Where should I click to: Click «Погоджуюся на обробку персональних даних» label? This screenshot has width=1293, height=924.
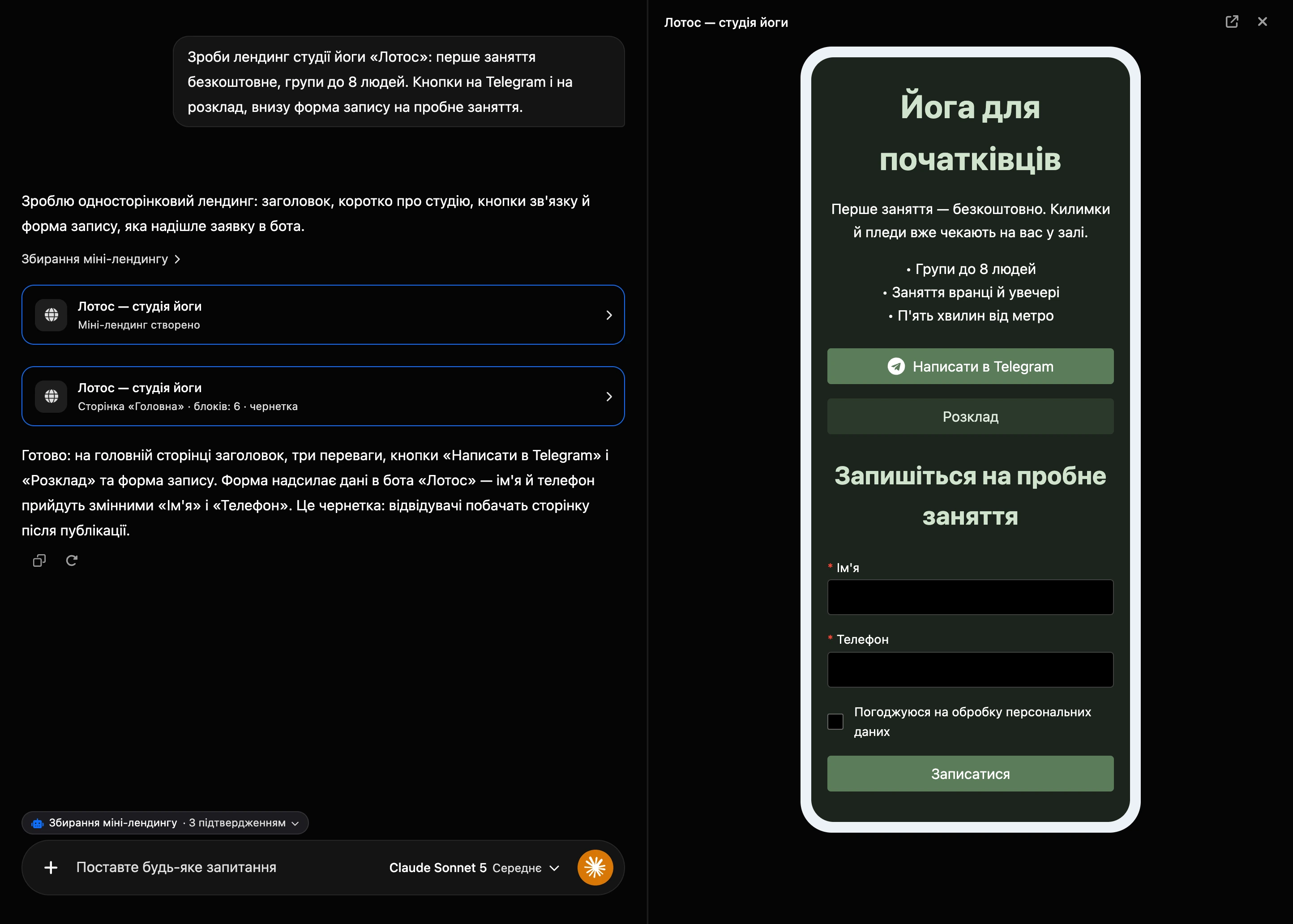(x=972, y=722)
